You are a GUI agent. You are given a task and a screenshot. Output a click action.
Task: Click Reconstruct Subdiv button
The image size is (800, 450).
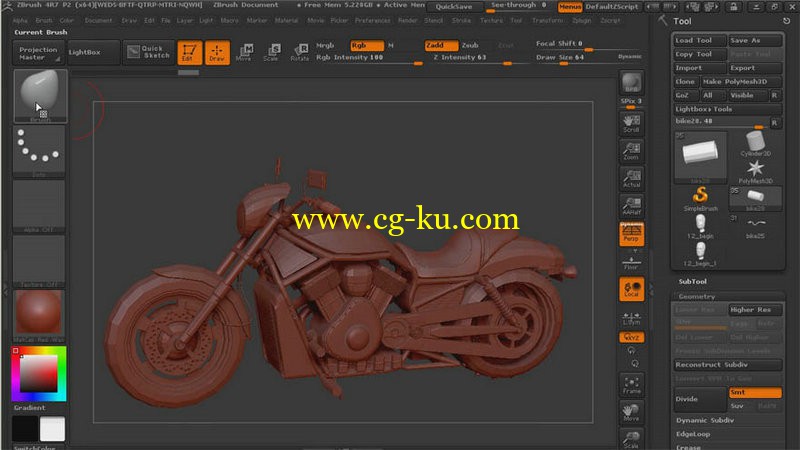pyautogui.click(x=727, y=365)
